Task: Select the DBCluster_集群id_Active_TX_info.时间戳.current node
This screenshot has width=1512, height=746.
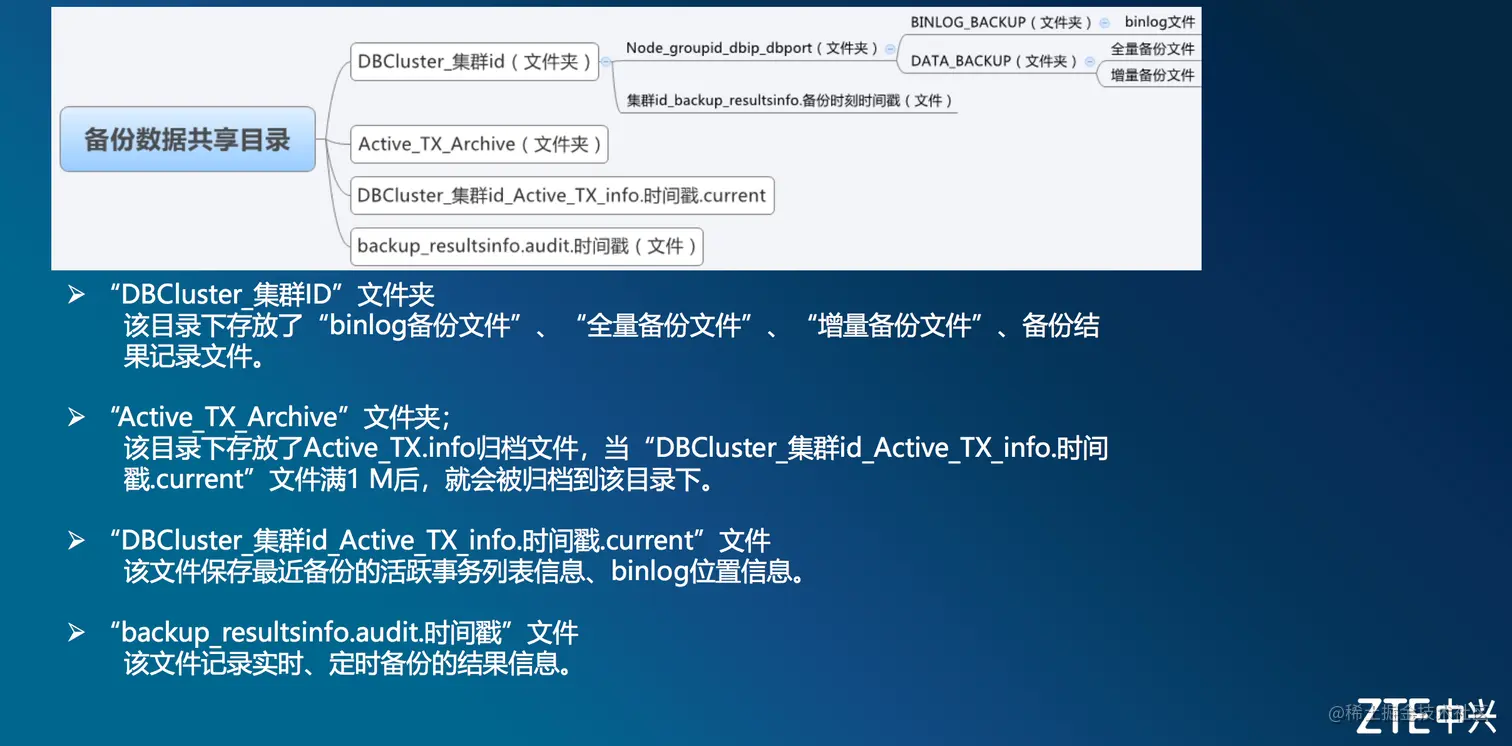Action: (x=562, y=195)
